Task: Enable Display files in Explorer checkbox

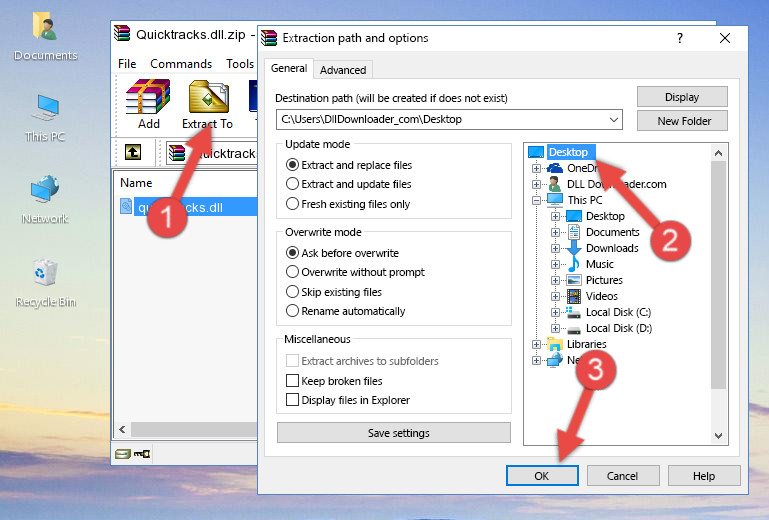Action: [x=292, y=400]
